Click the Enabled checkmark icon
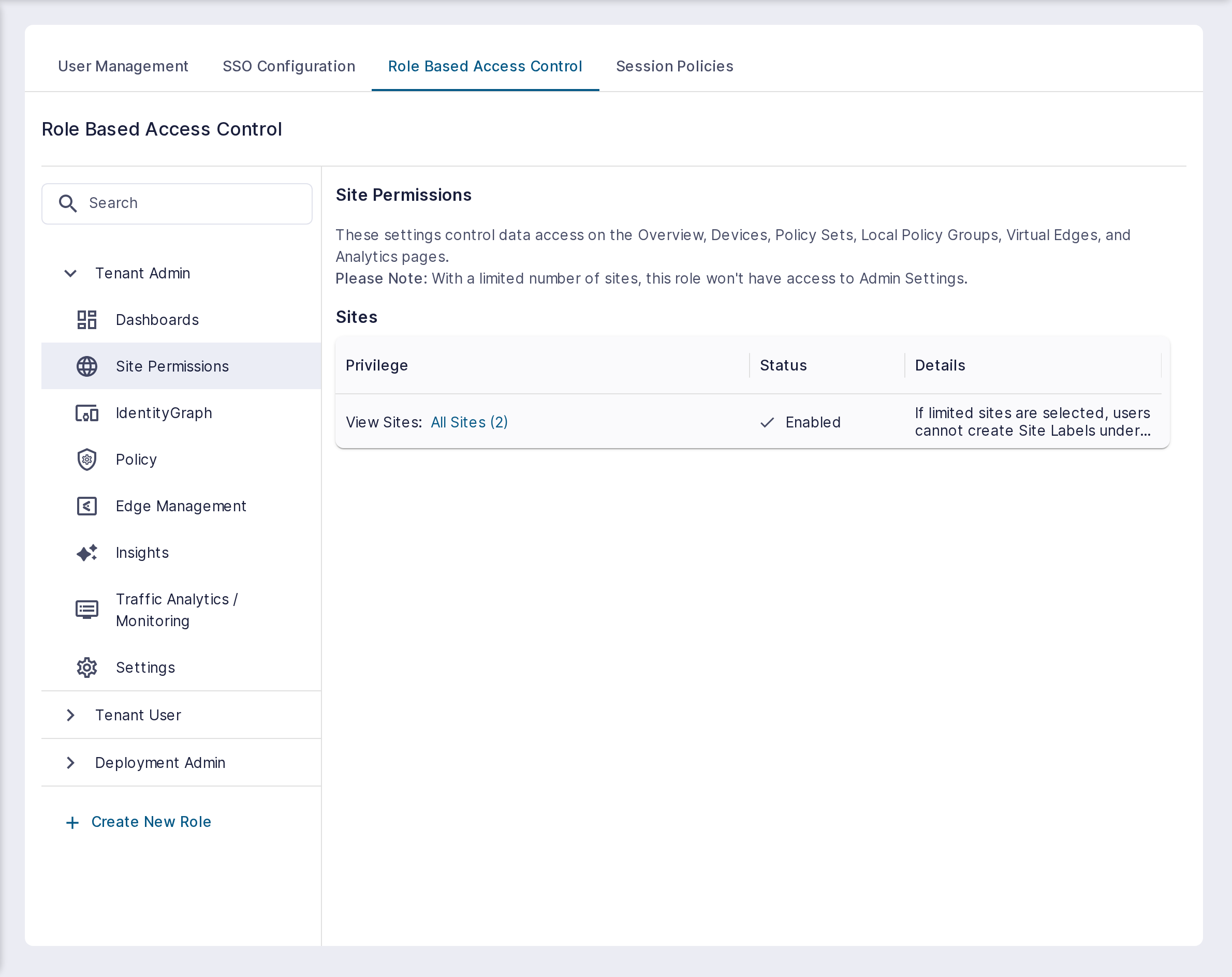This screenshot has height=977, width=1232. coord(768,422)
